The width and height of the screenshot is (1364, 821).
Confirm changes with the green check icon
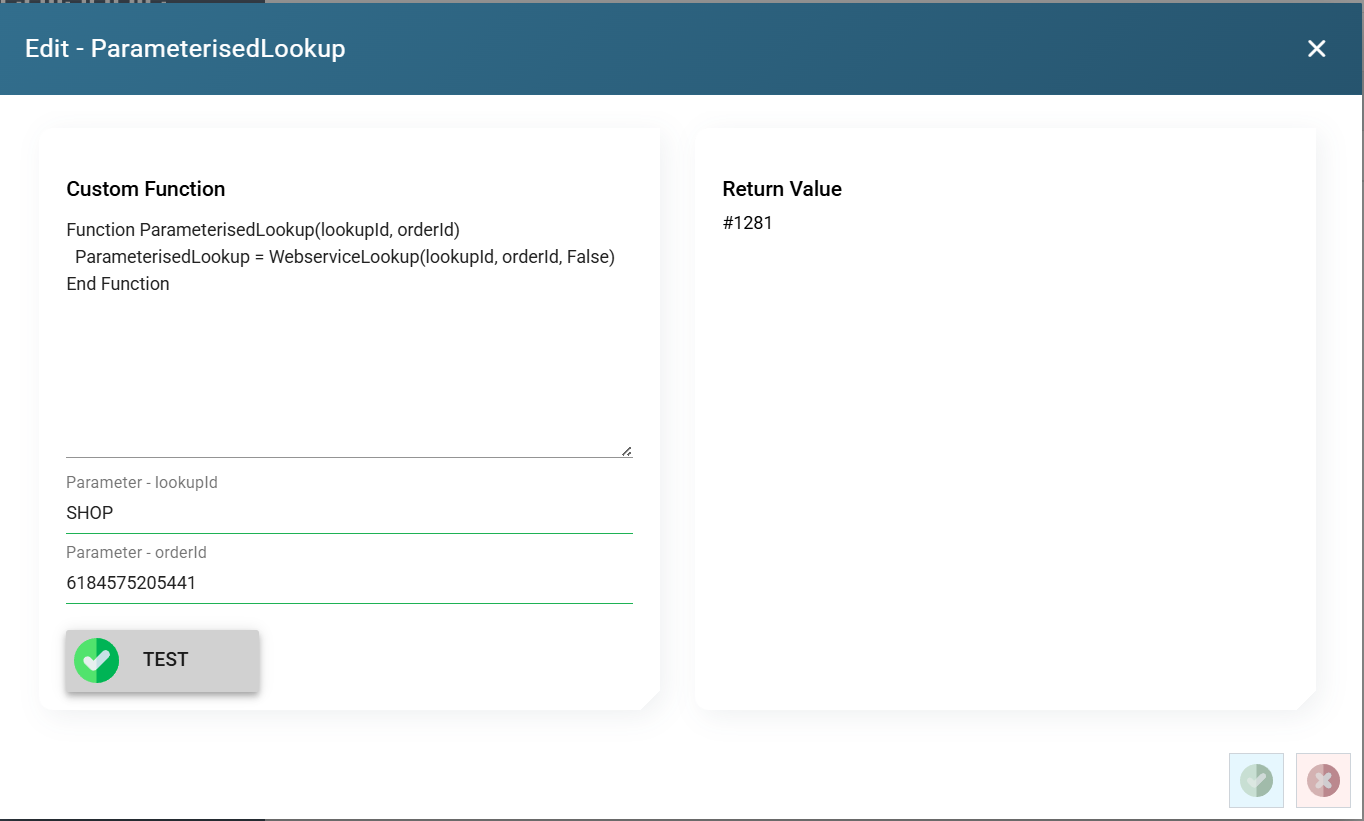click(1256, 780)
